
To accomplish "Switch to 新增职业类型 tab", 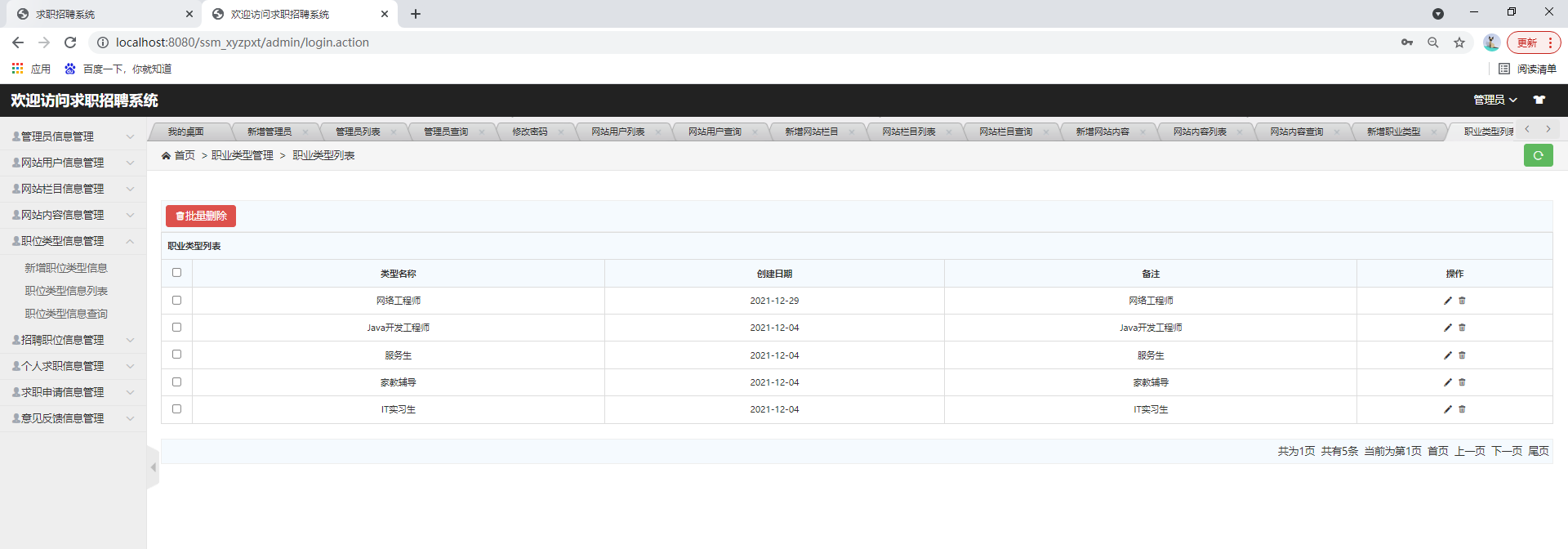I will coord(1393,132).
